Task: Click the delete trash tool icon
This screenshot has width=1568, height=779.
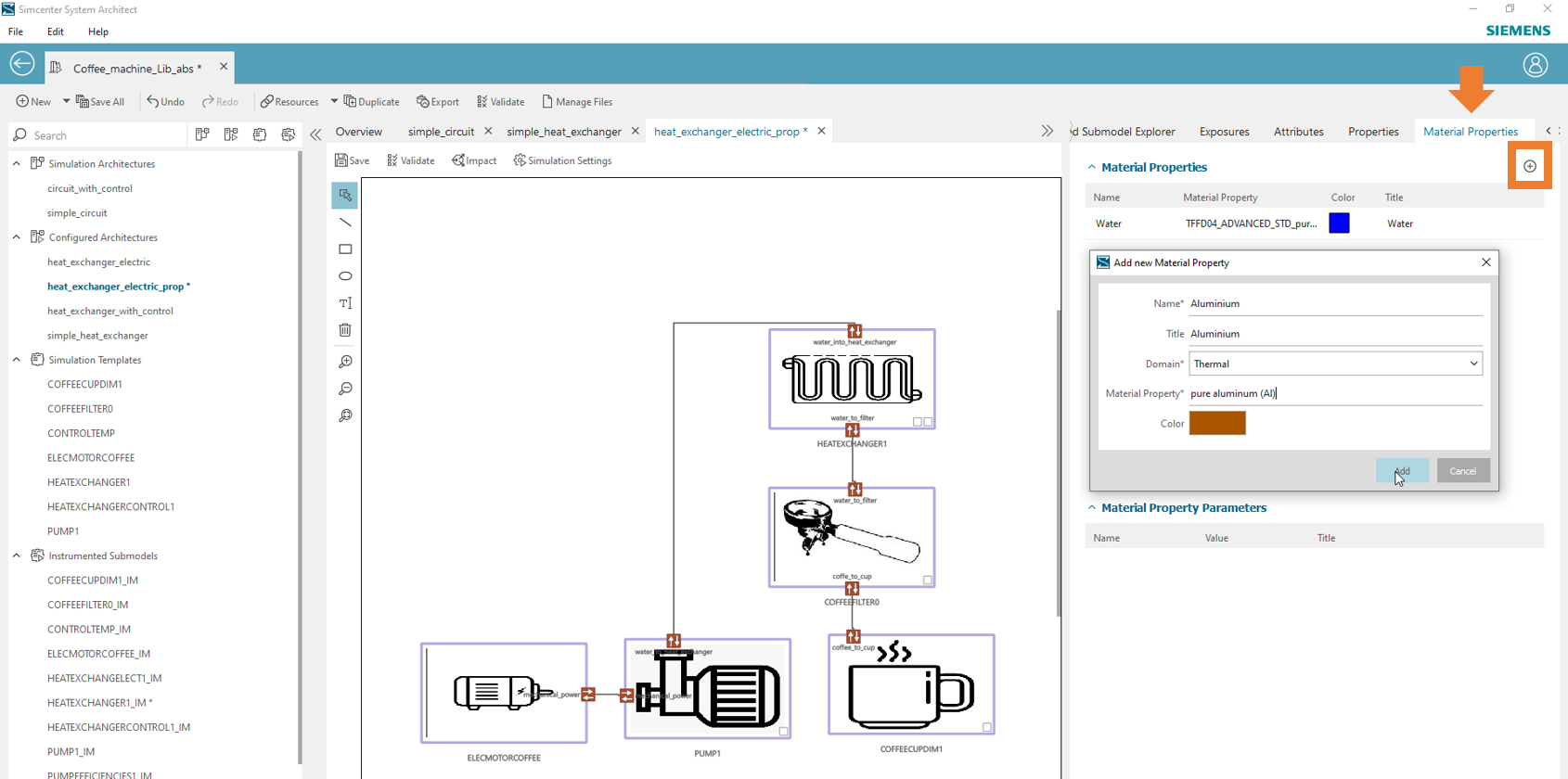Action: pos(345,330)
